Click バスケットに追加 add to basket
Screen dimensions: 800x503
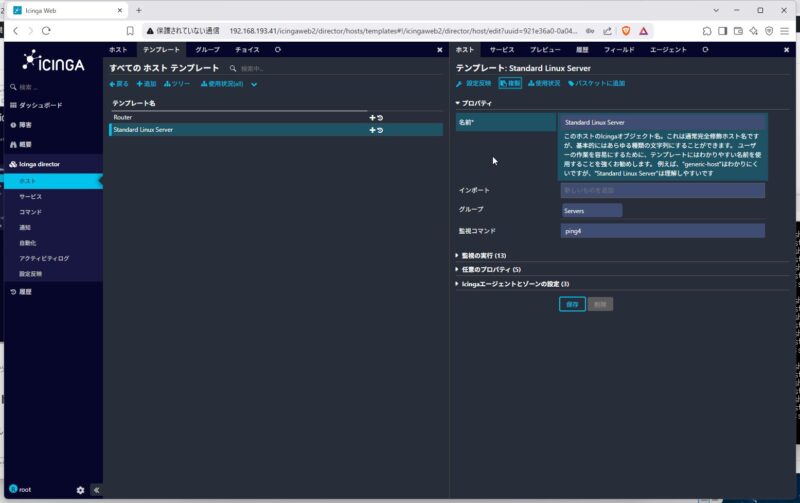[x=596, y=84]
